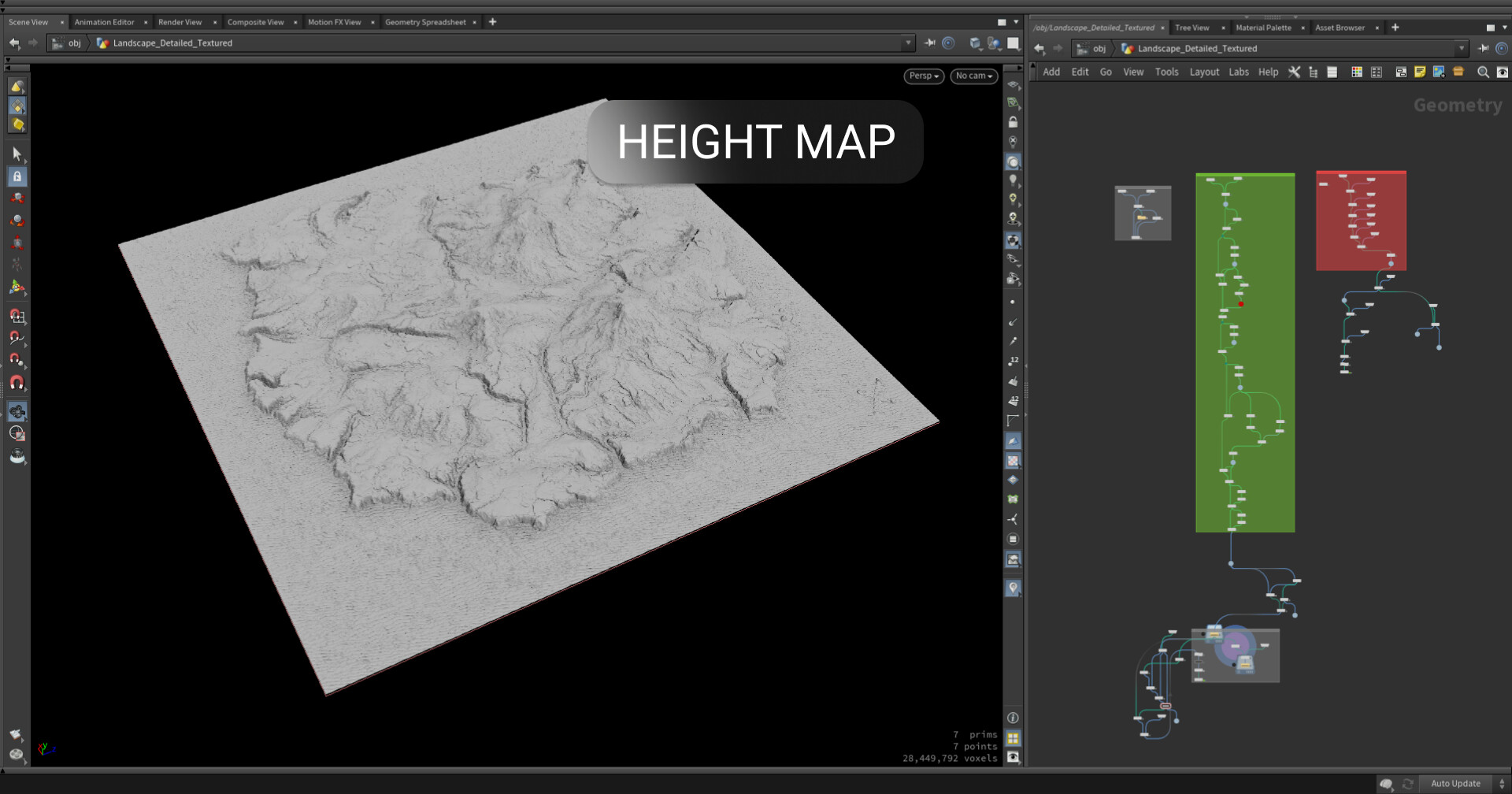
Task: Open the Persp view dropdown
Action: pos(922,76)
